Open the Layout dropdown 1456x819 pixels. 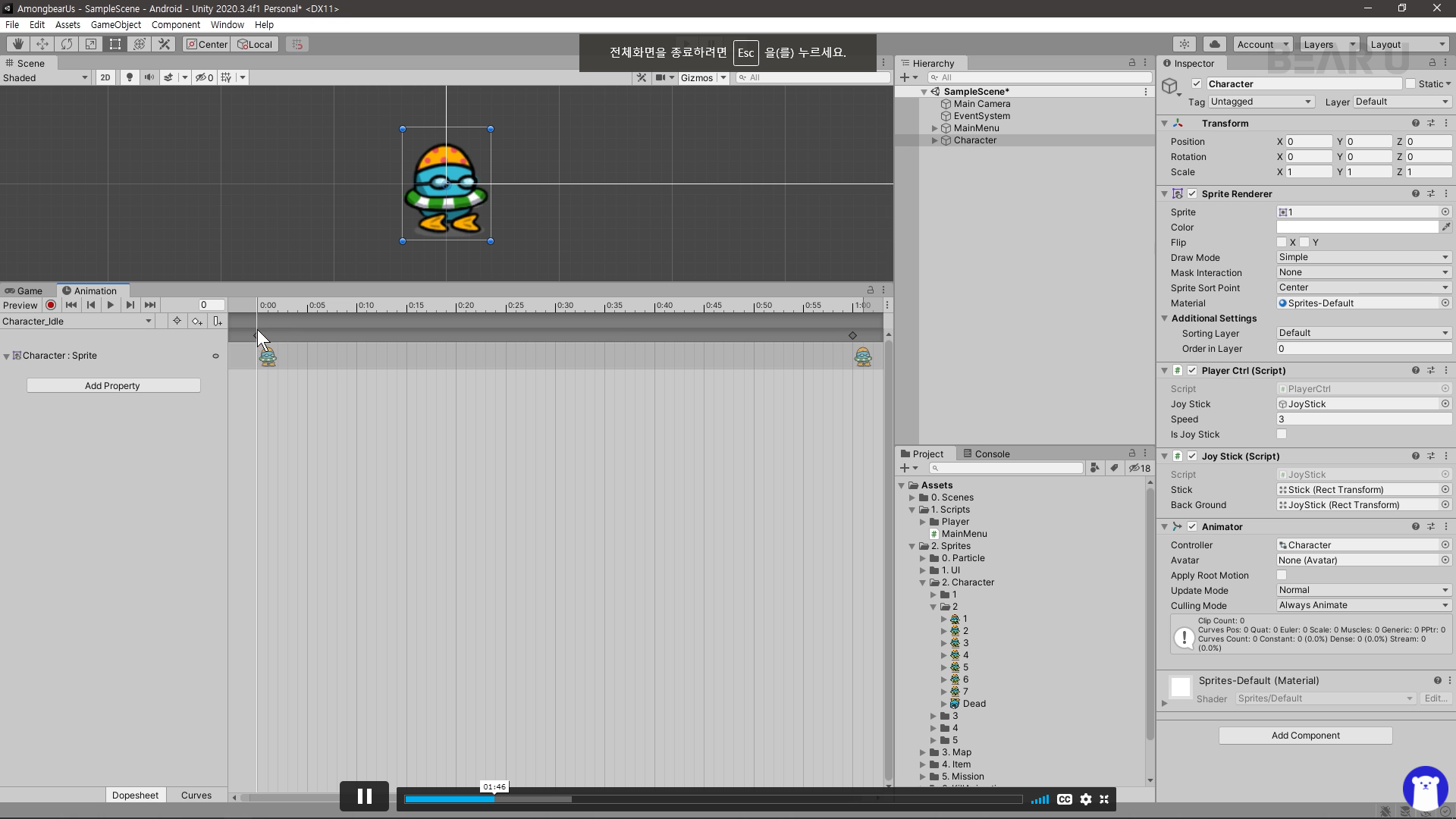(1408, 44)
